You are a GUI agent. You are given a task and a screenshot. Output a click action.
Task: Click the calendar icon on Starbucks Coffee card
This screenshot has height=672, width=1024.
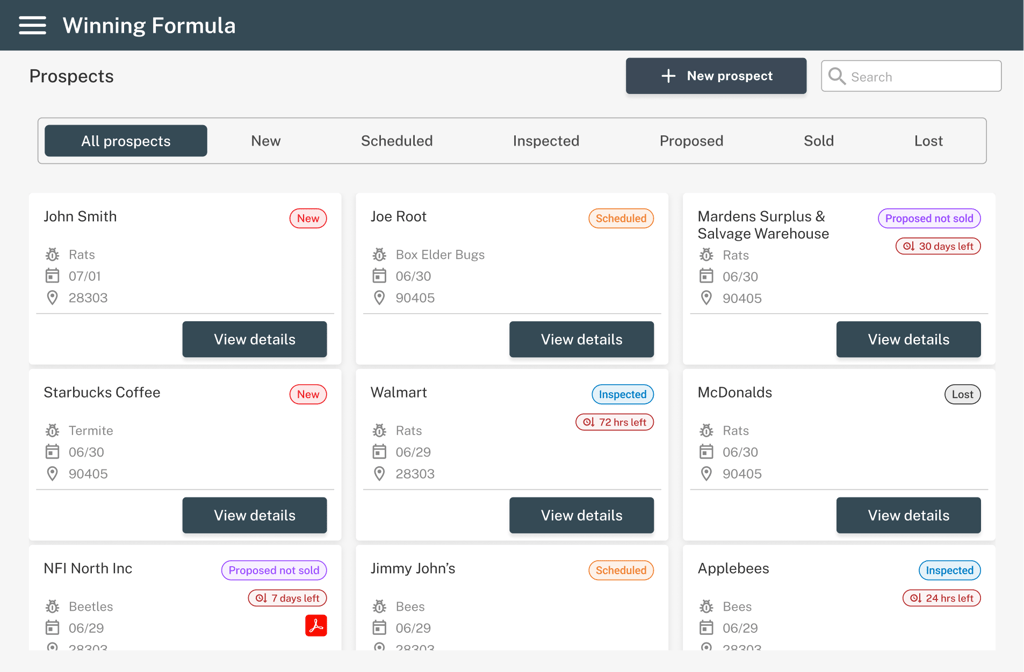pyautogui.click(x=52, y=452)
